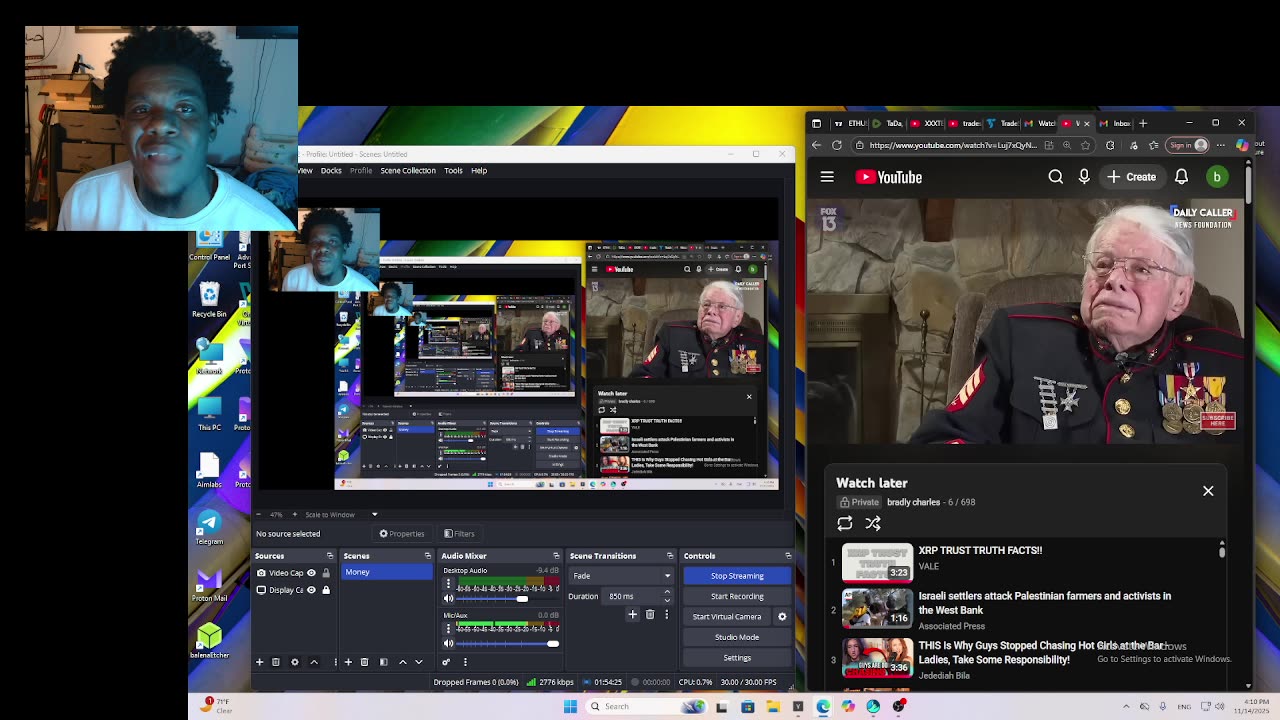Click Start Virtual Camera button
Image resolution: width=1280 pixels, height=720 pixels.
727,617
